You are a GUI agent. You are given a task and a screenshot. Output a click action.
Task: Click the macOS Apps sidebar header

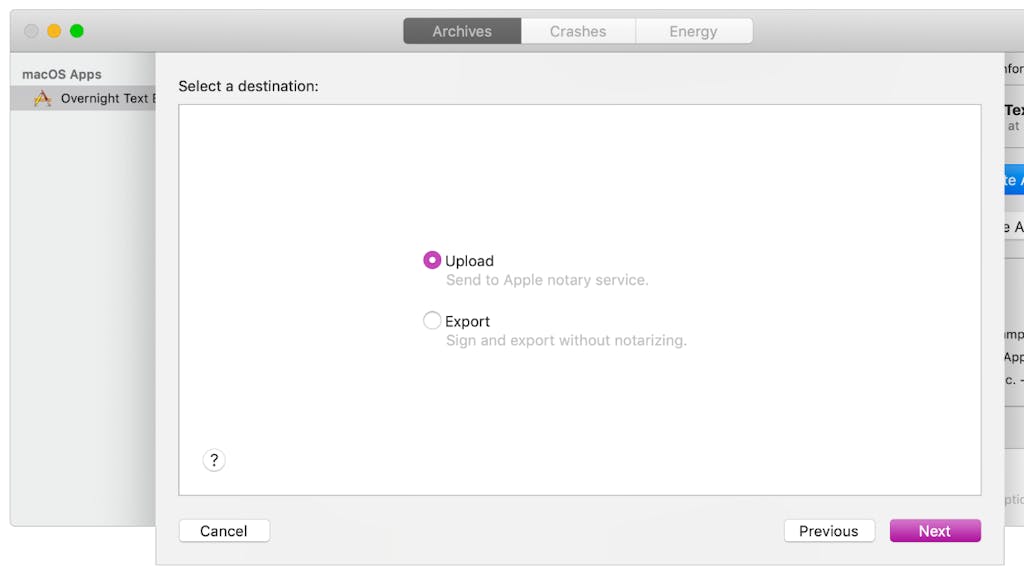[62, 74]
